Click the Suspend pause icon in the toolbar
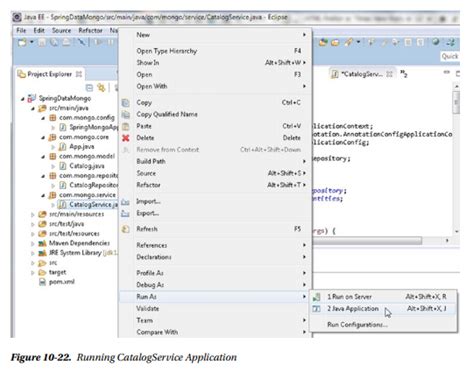Screen dimensions: 474x372 [x=111, y=42]
